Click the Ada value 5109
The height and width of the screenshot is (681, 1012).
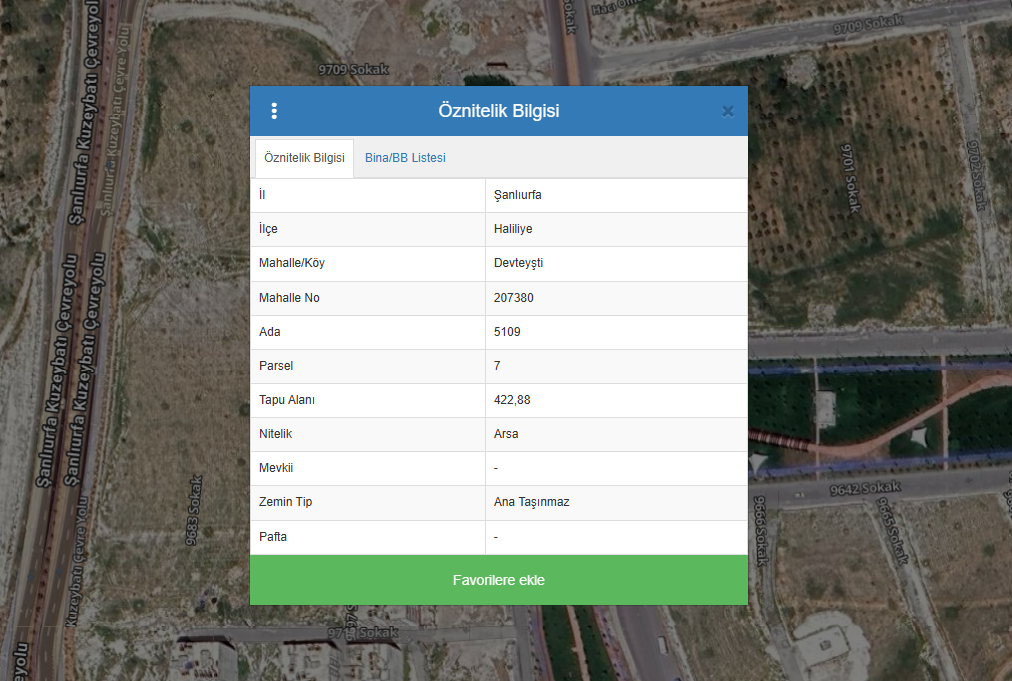[x=507, y=332]
